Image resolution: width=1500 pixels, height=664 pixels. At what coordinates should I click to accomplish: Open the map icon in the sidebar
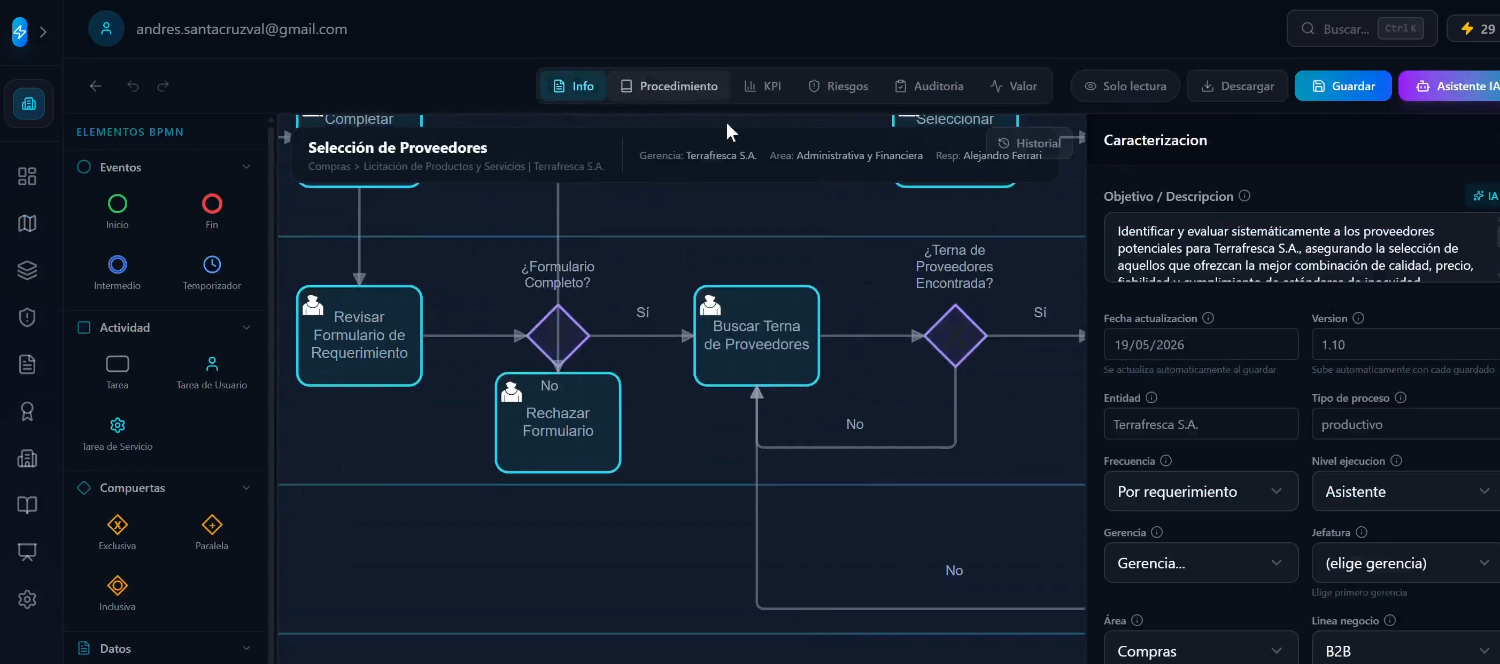point(28,223)
